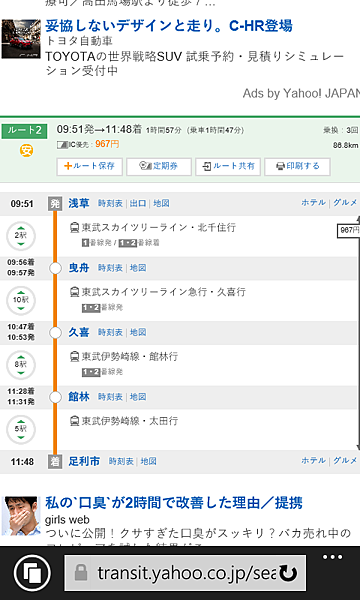The height and width of the screenshot is (600, 360).
Task: Focus the transit.yahoo.co.jp address field
Action: point(185,573)
